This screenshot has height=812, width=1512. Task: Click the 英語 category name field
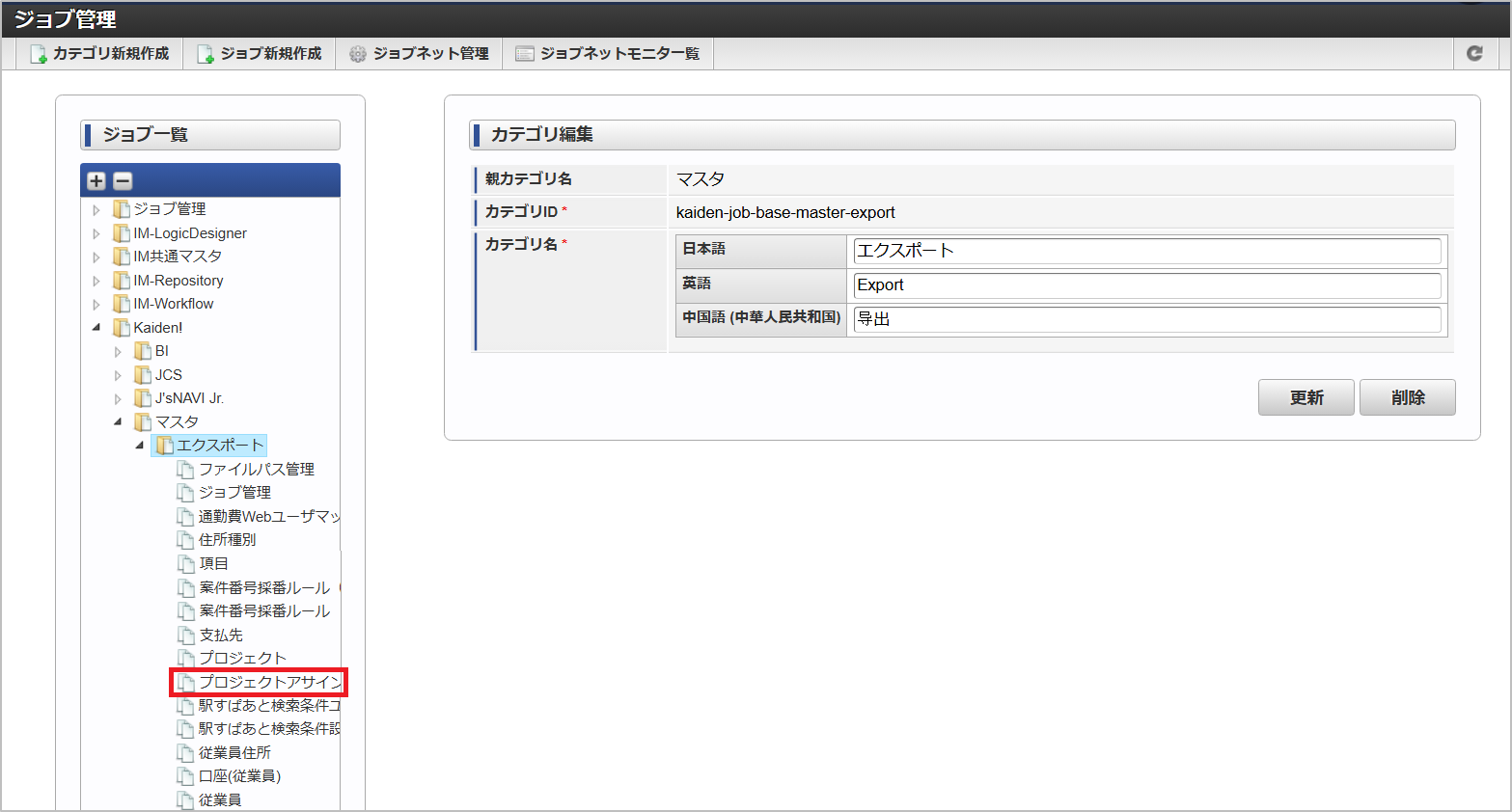click(x=1146, y=285)
